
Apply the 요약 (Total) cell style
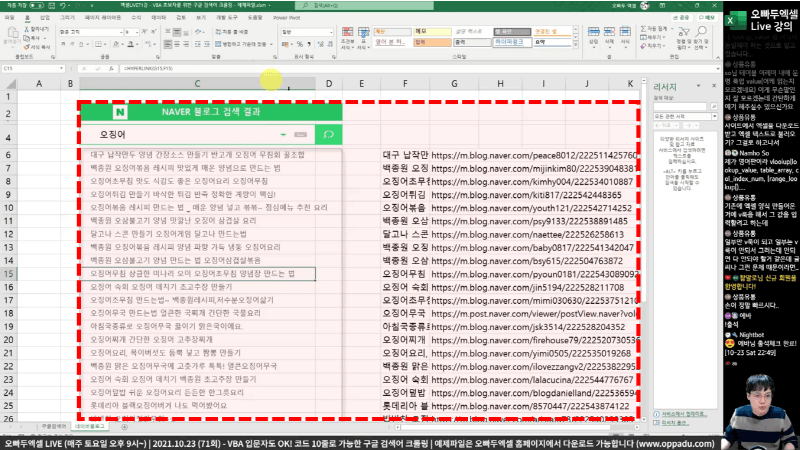(552, 42)
